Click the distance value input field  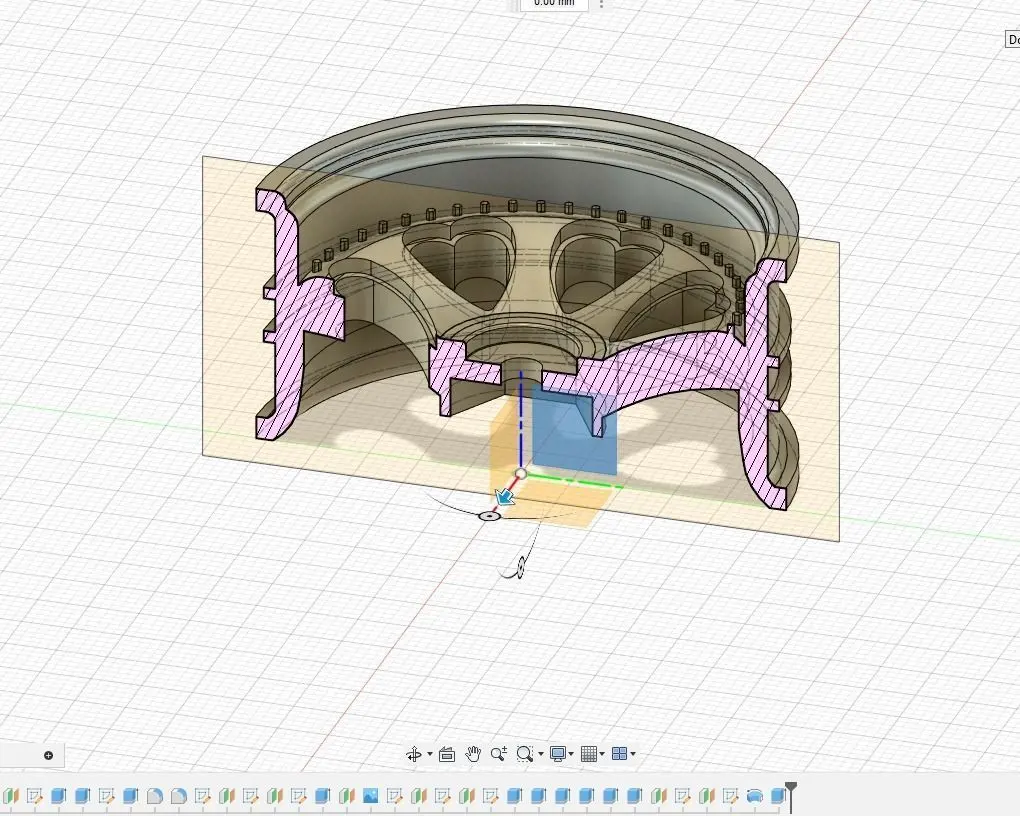(554, 4)
